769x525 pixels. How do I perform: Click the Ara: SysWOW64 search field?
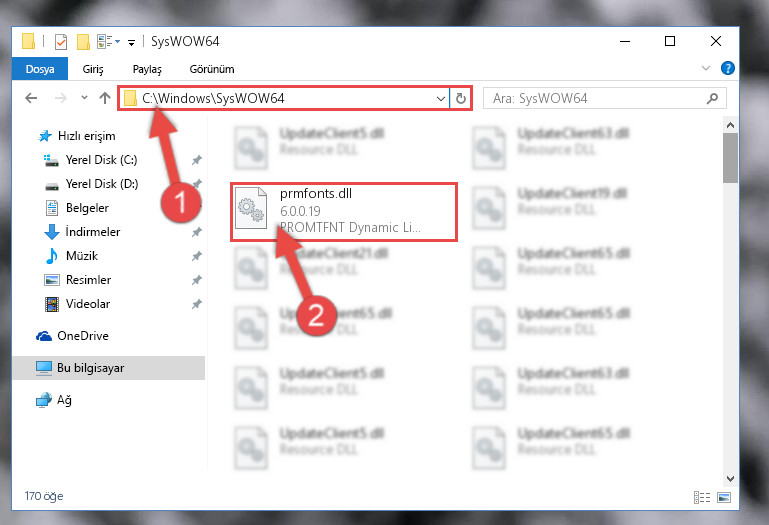598,99
